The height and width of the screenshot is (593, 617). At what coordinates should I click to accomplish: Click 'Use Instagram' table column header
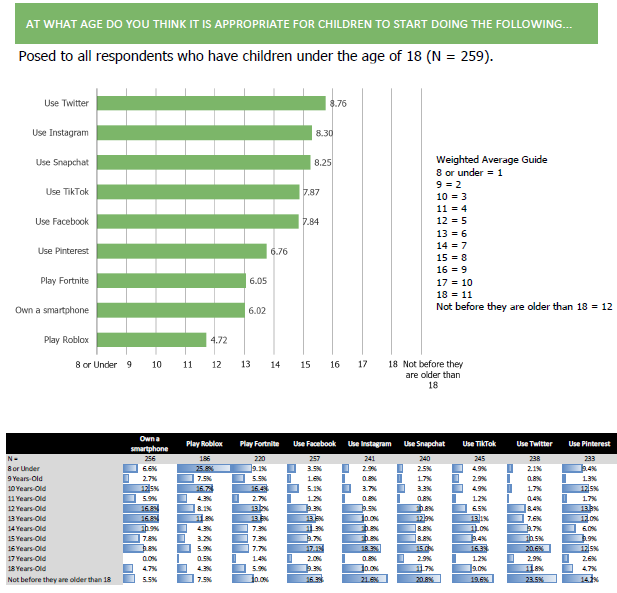click(x=369, y=444)
